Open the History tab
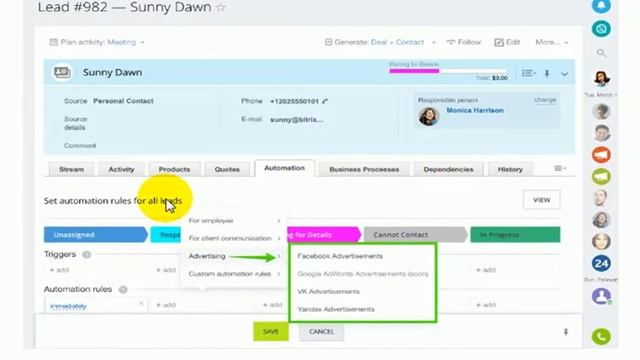Screen dimensions: 640x360 click(510, 169)
